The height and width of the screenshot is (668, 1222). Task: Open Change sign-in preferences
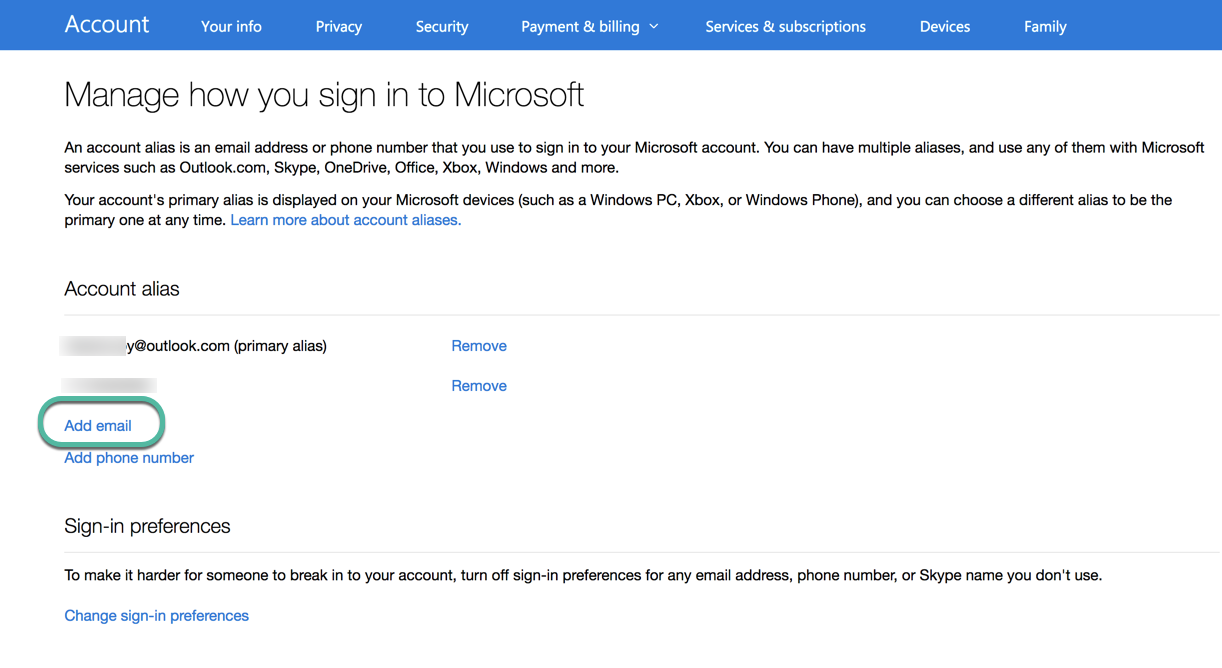tap(156, 616)
